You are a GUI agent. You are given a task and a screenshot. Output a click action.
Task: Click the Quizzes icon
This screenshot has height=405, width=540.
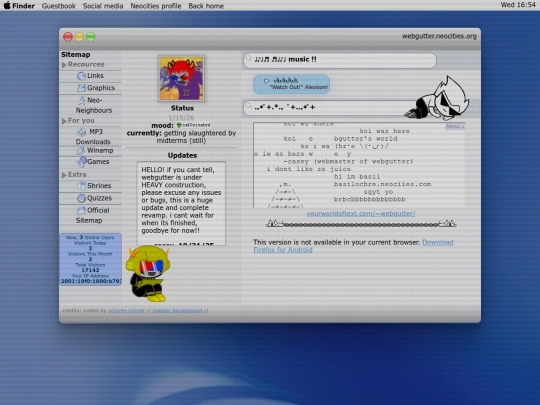[81, 198]
